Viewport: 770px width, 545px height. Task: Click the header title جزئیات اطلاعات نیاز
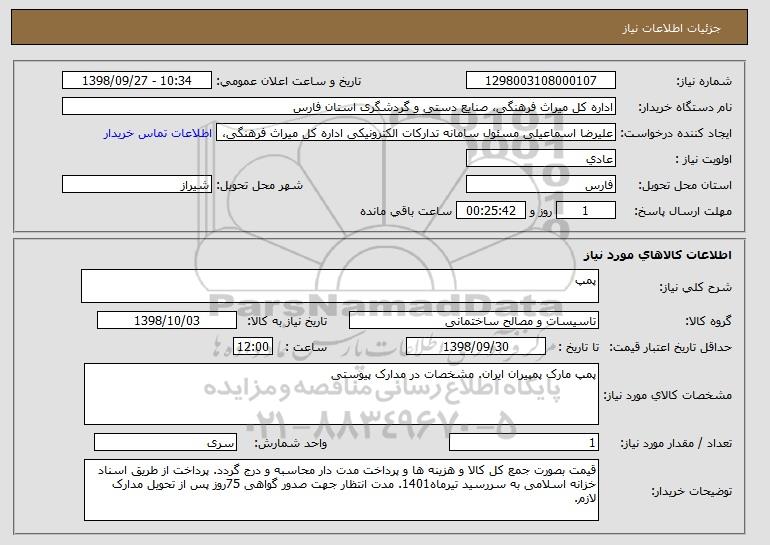click(x=671, y=28)
